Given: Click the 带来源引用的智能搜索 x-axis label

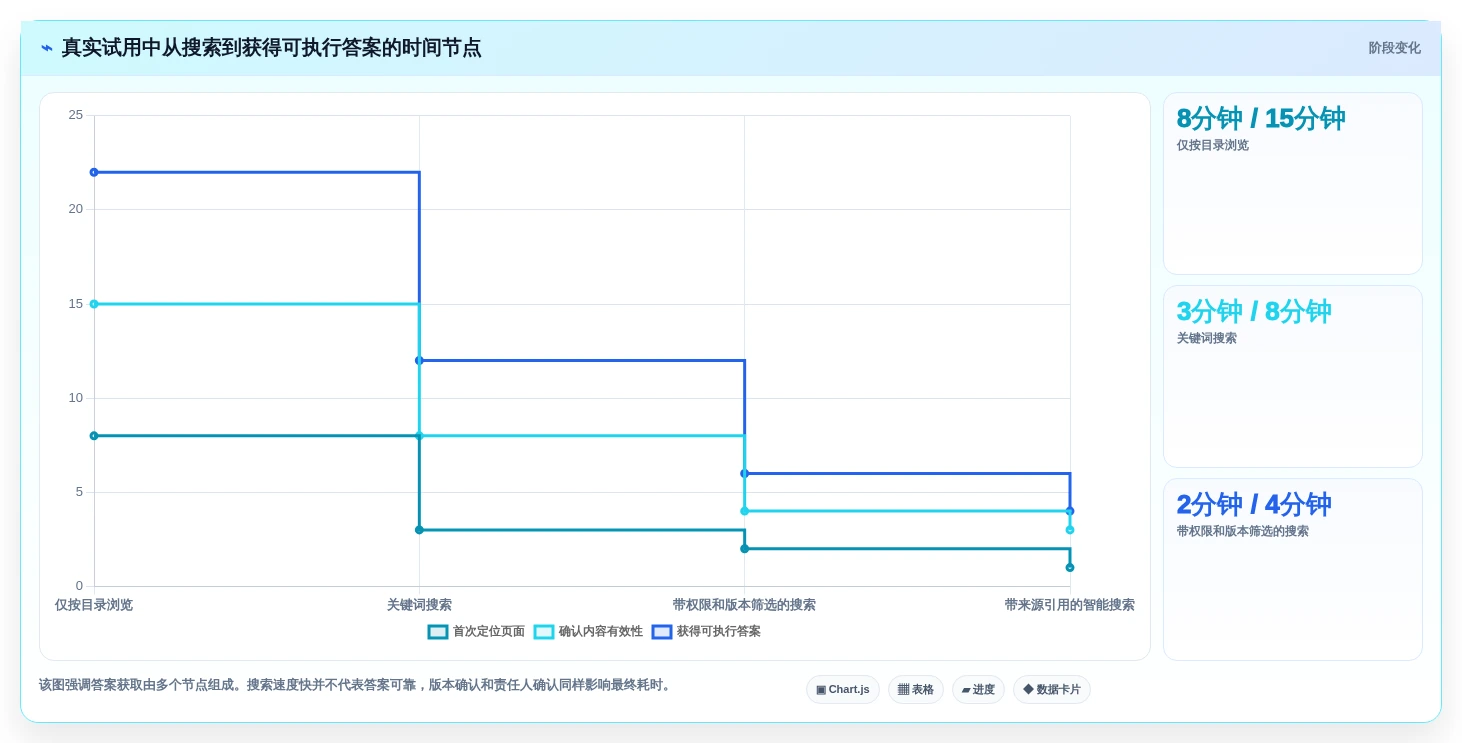Looking at the screenshot, I should [x=1070, y=605].
